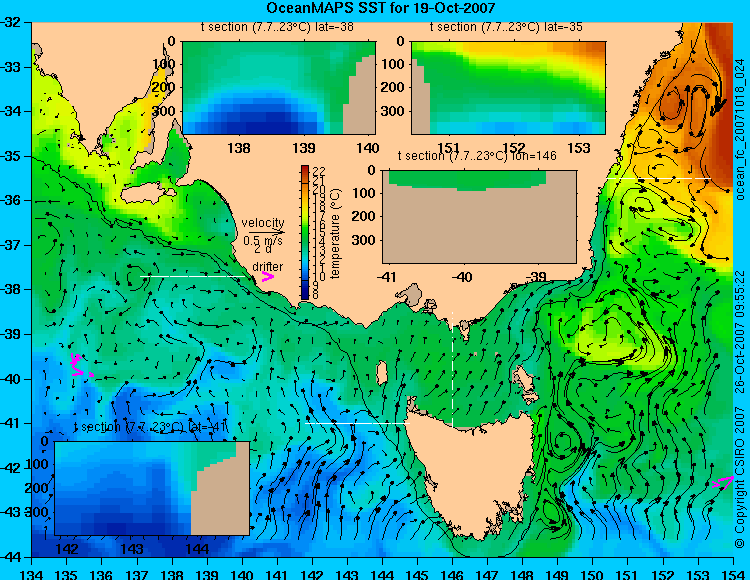
Task: Open the lon=146 temperature section plot
Action: 479,217
